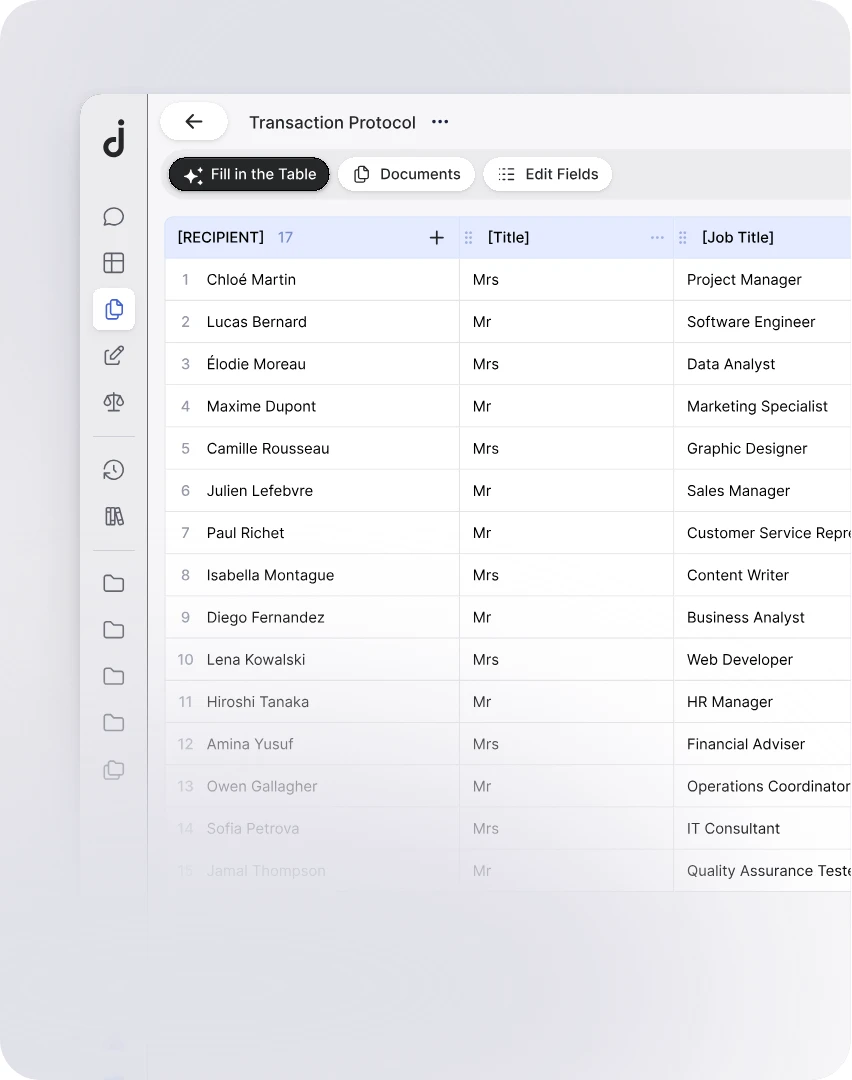
Task: Go back using the left arrow button
Action: tap(194, 122)
